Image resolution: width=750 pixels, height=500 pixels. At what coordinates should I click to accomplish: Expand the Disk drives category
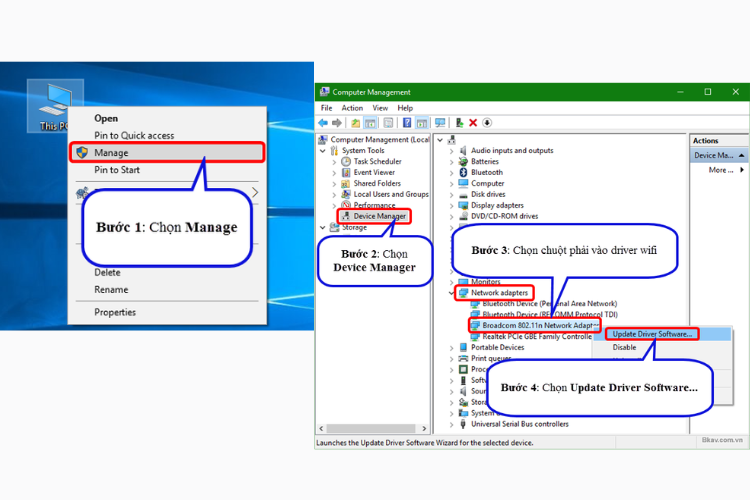point(451,194)
